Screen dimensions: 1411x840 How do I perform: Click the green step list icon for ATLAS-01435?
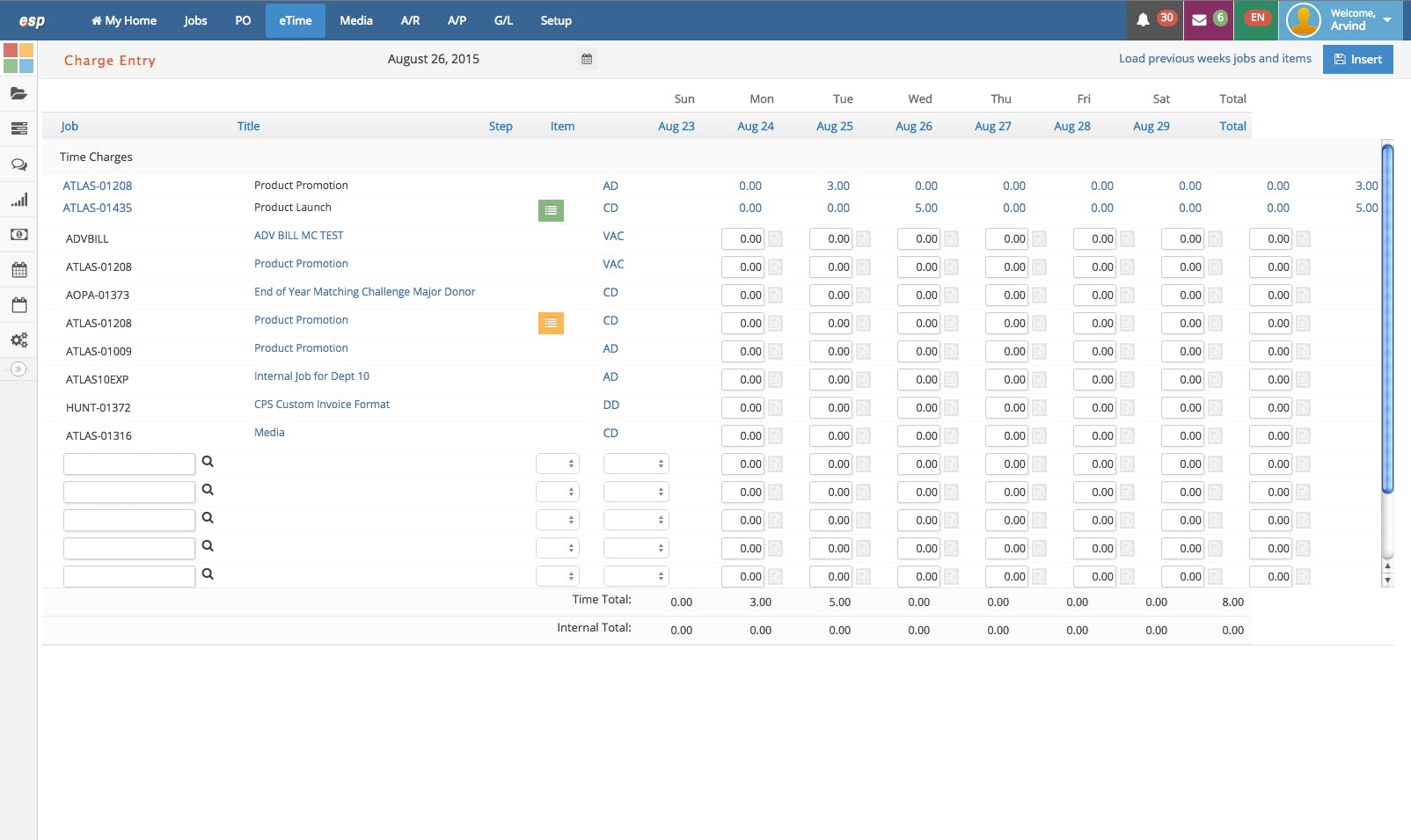pyautogui.click(x=551, y=210)
